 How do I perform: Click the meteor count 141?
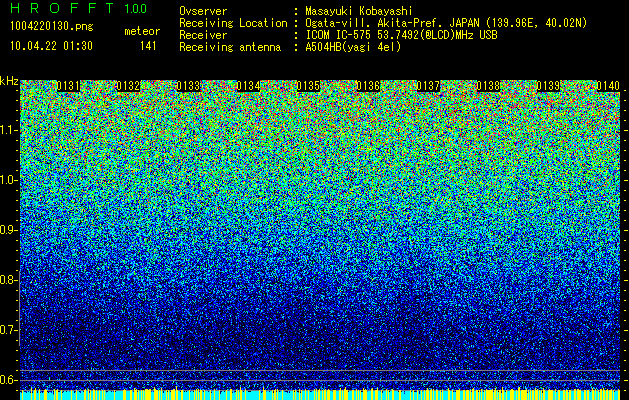148,46
